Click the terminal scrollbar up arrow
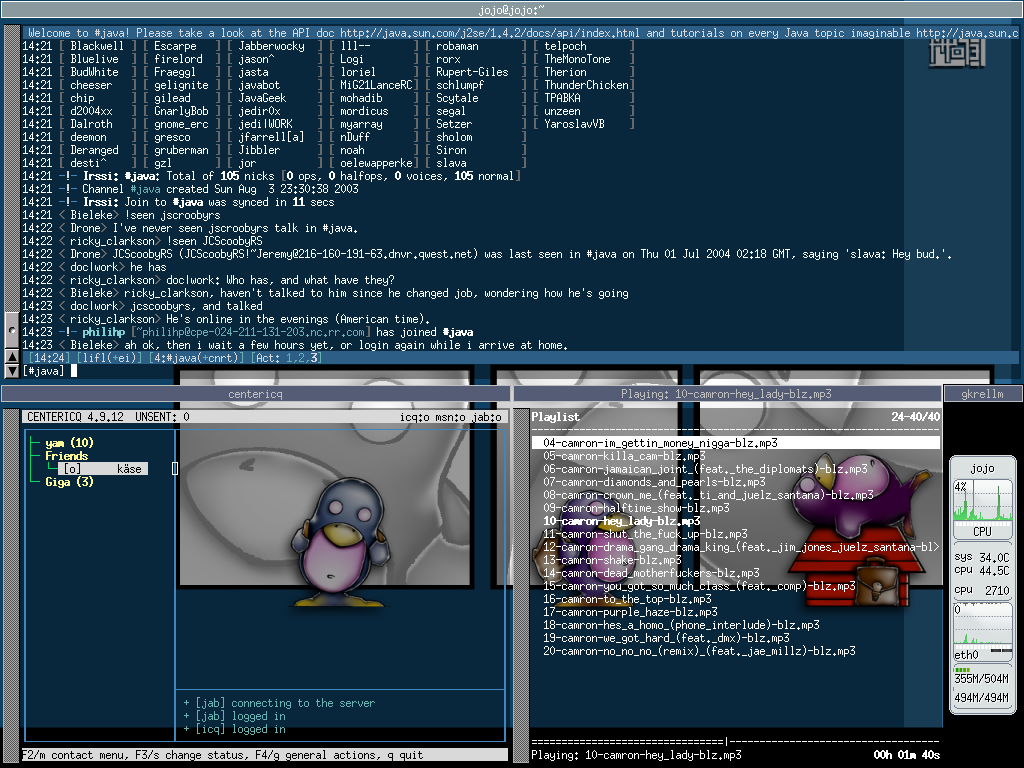 (11, 357)
